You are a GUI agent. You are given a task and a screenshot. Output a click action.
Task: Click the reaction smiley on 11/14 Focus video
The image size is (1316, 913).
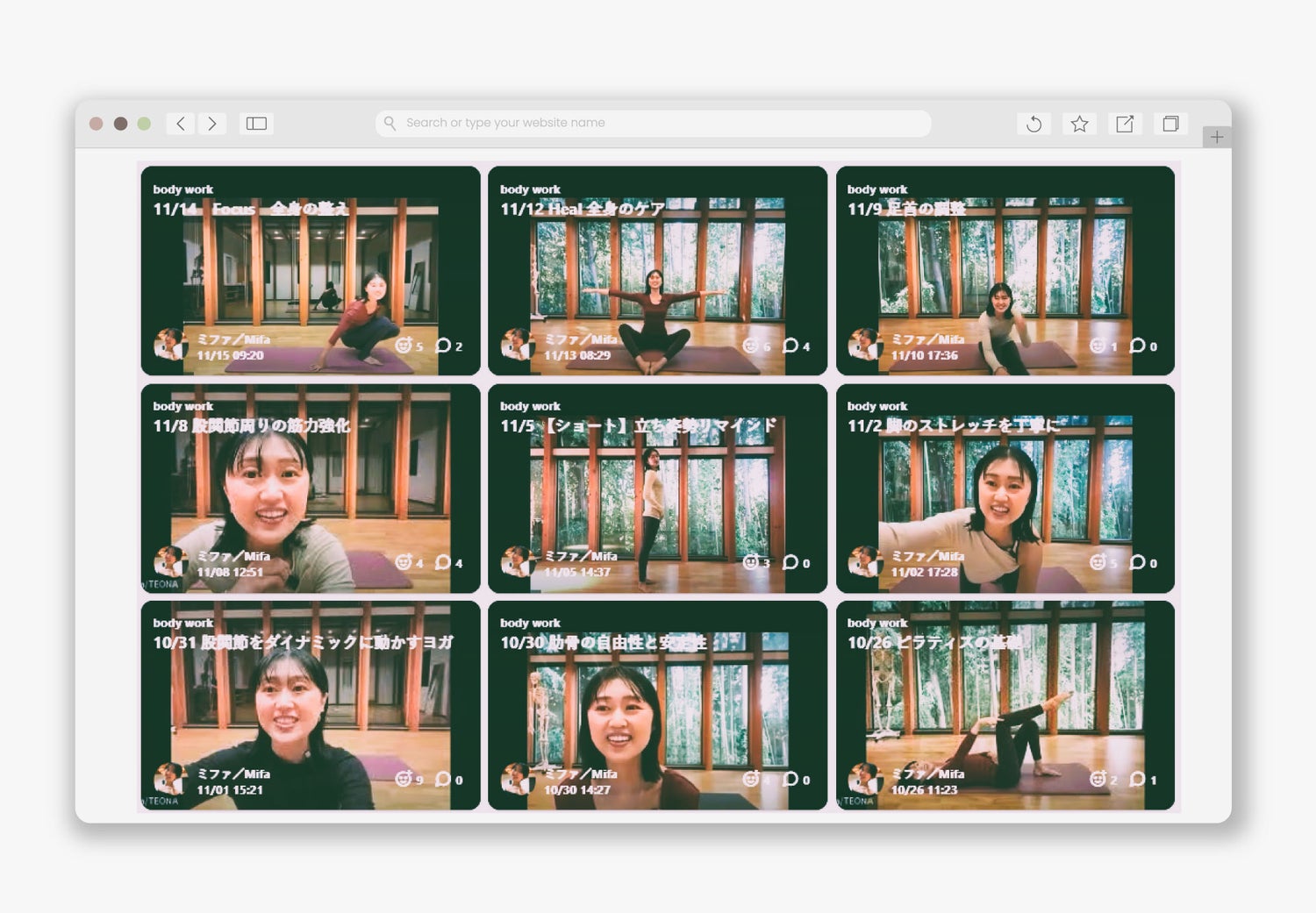pos(404,346)
